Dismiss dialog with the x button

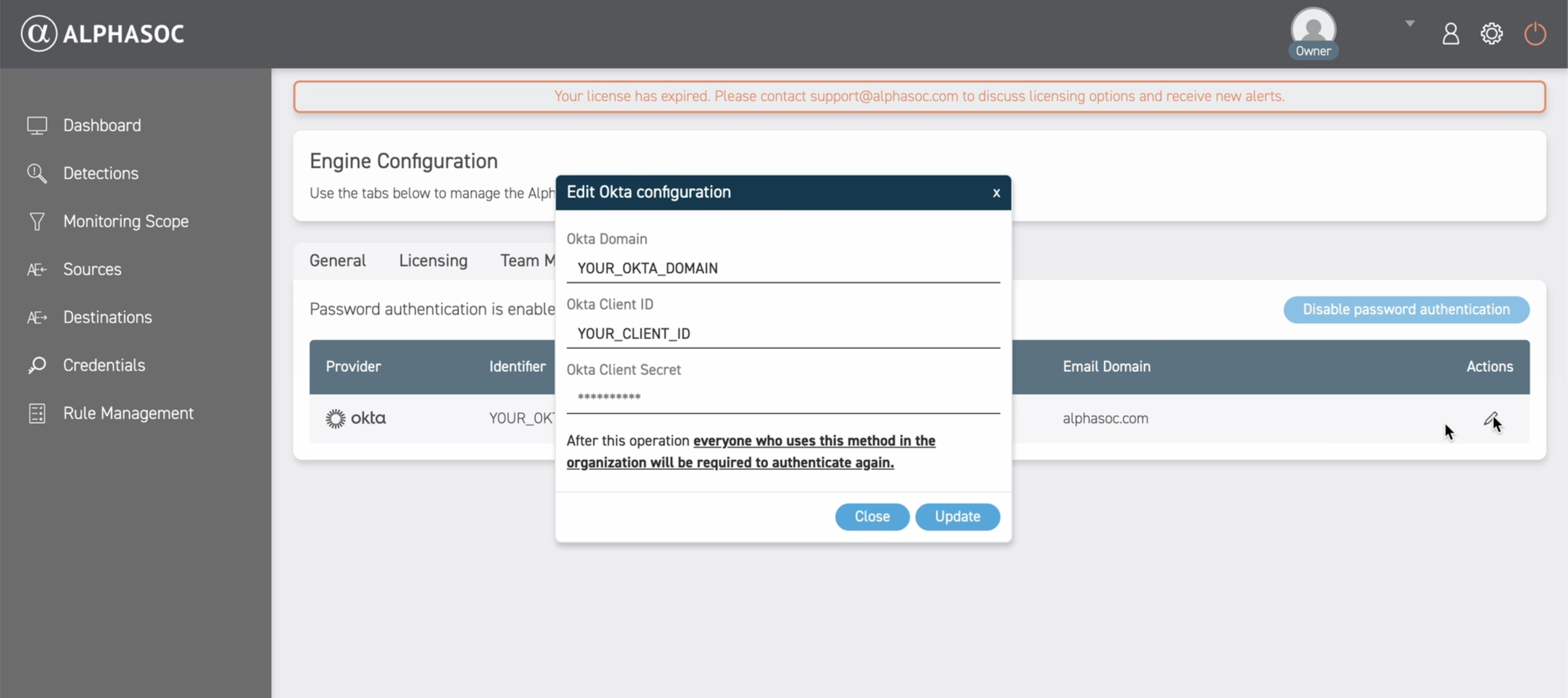point(996,193)
